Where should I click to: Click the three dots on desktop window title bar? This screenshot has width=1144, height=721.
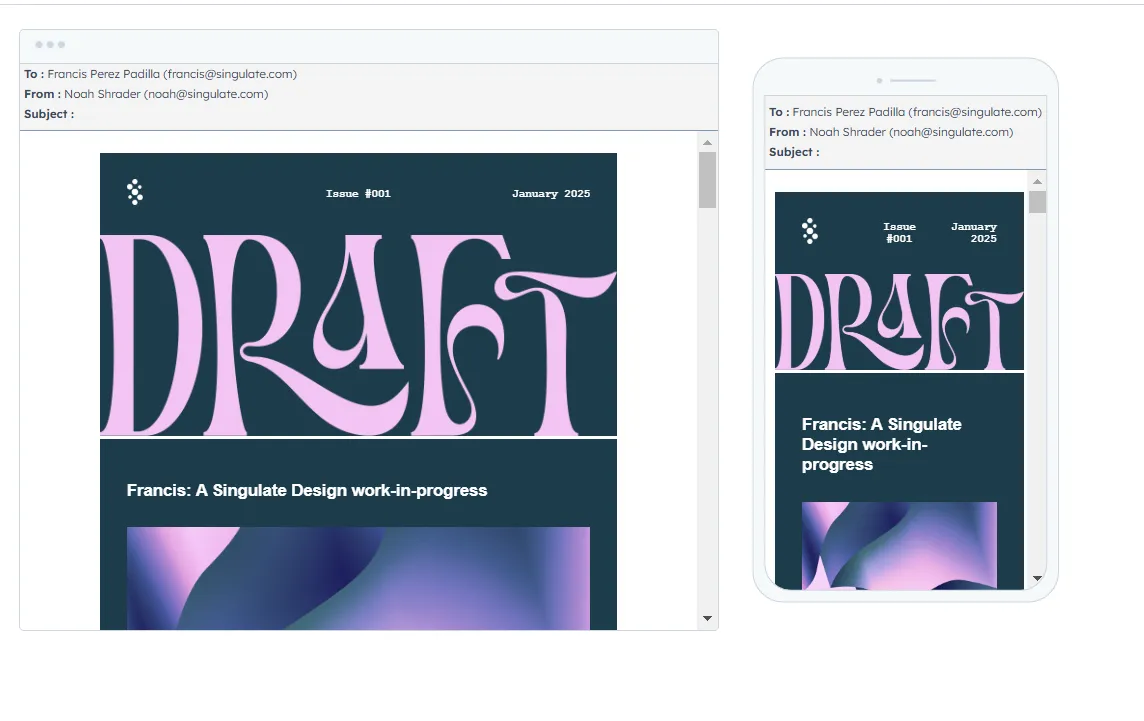pyautogui.click(x=50, y=45)
